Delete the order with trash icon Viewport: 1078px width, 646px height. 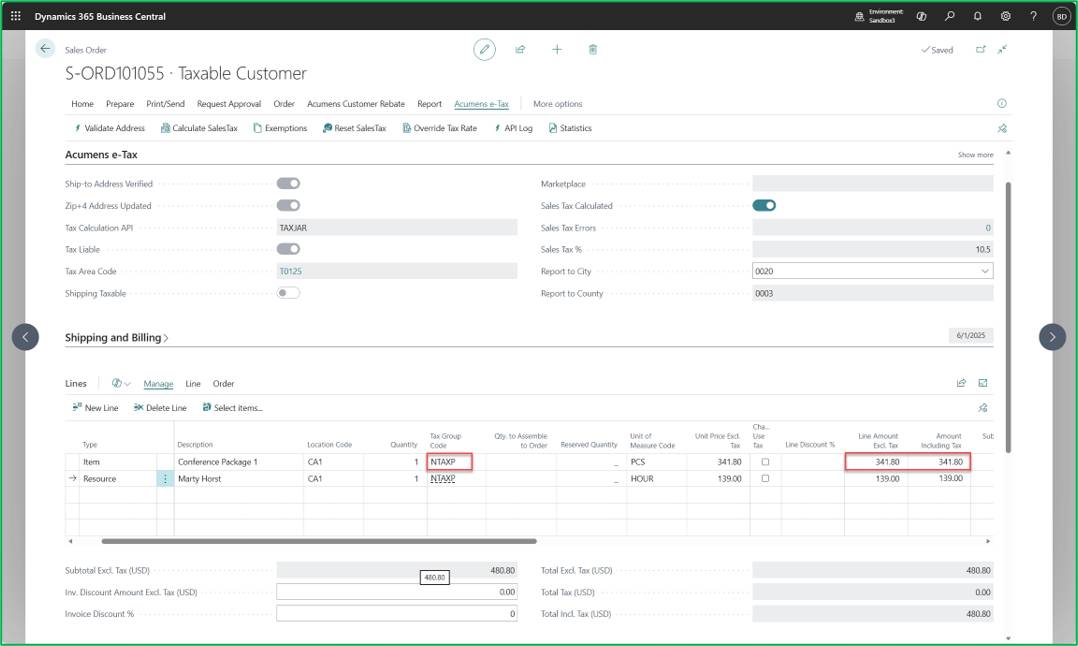tap(593, 49)
